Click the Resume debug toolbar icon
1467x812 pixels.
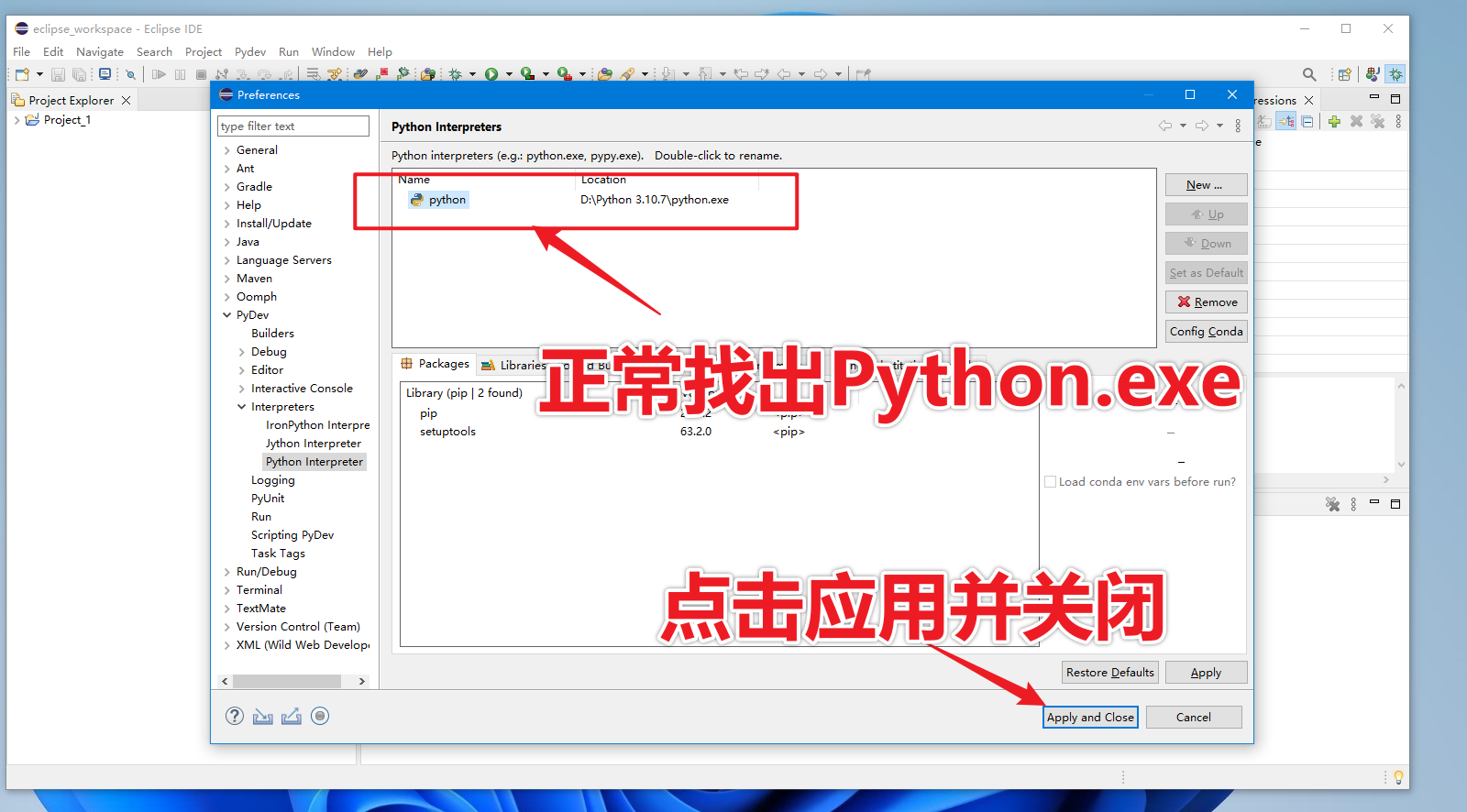(x=159, y=74)
